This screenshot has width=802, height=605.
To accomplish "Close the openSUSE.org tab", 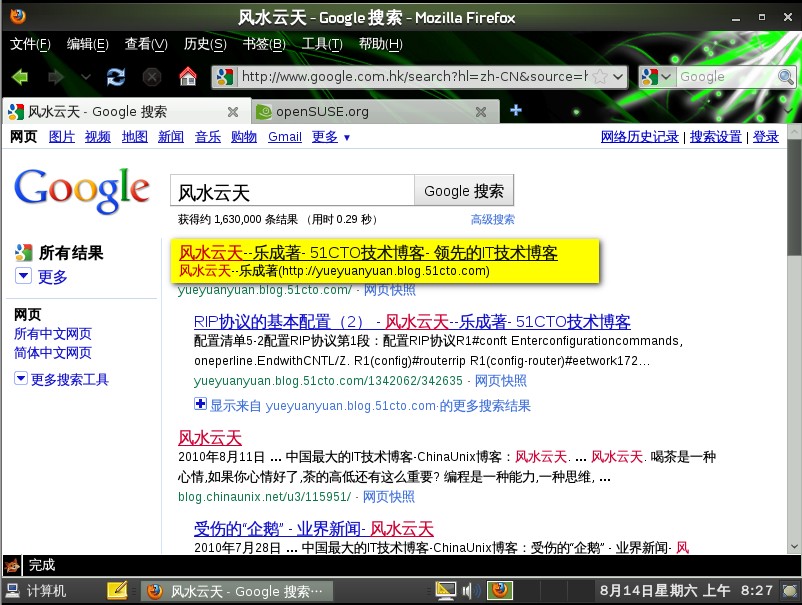I will 481,111.
